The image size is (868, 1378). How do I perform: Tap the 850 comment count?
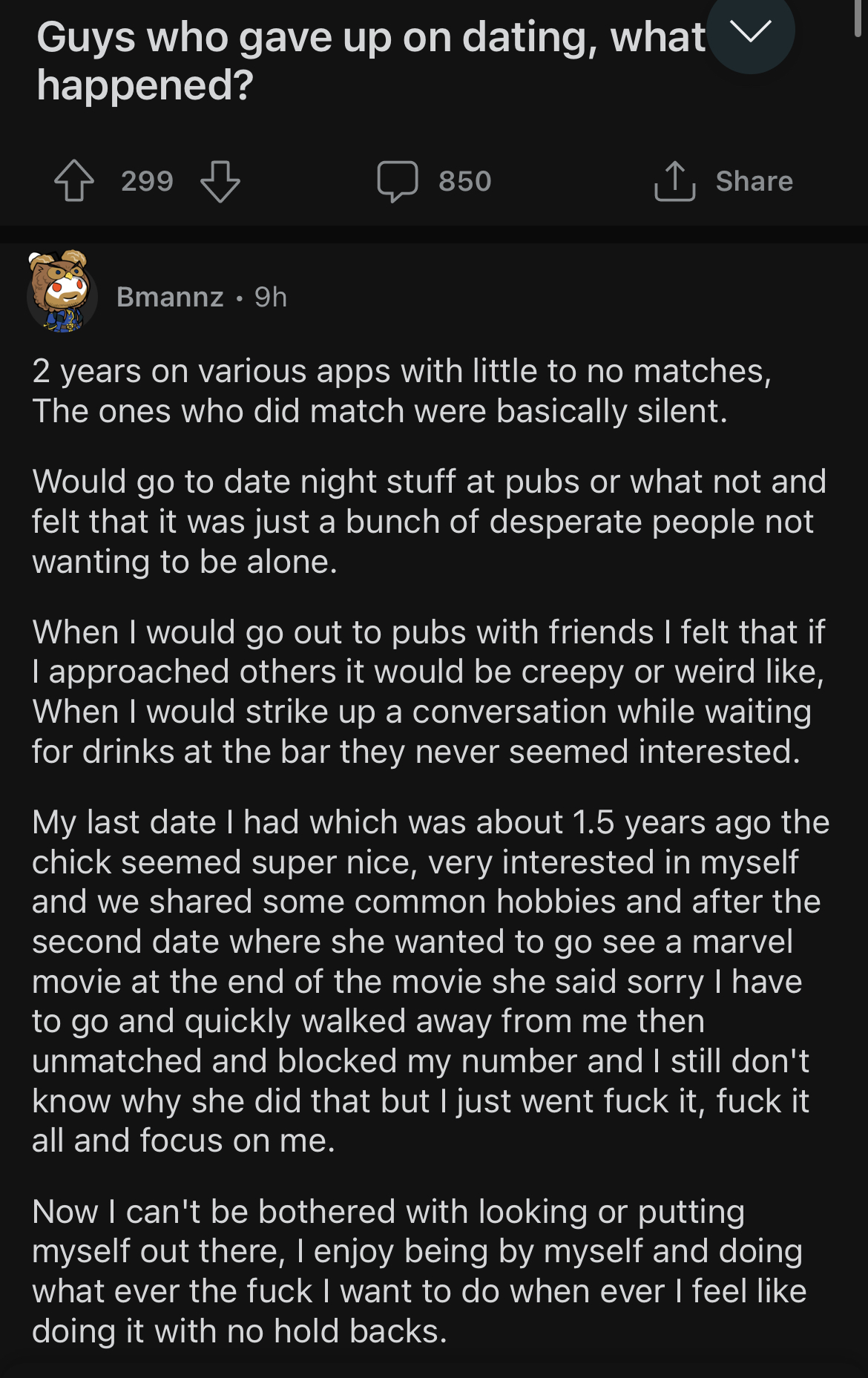[465, 181]
